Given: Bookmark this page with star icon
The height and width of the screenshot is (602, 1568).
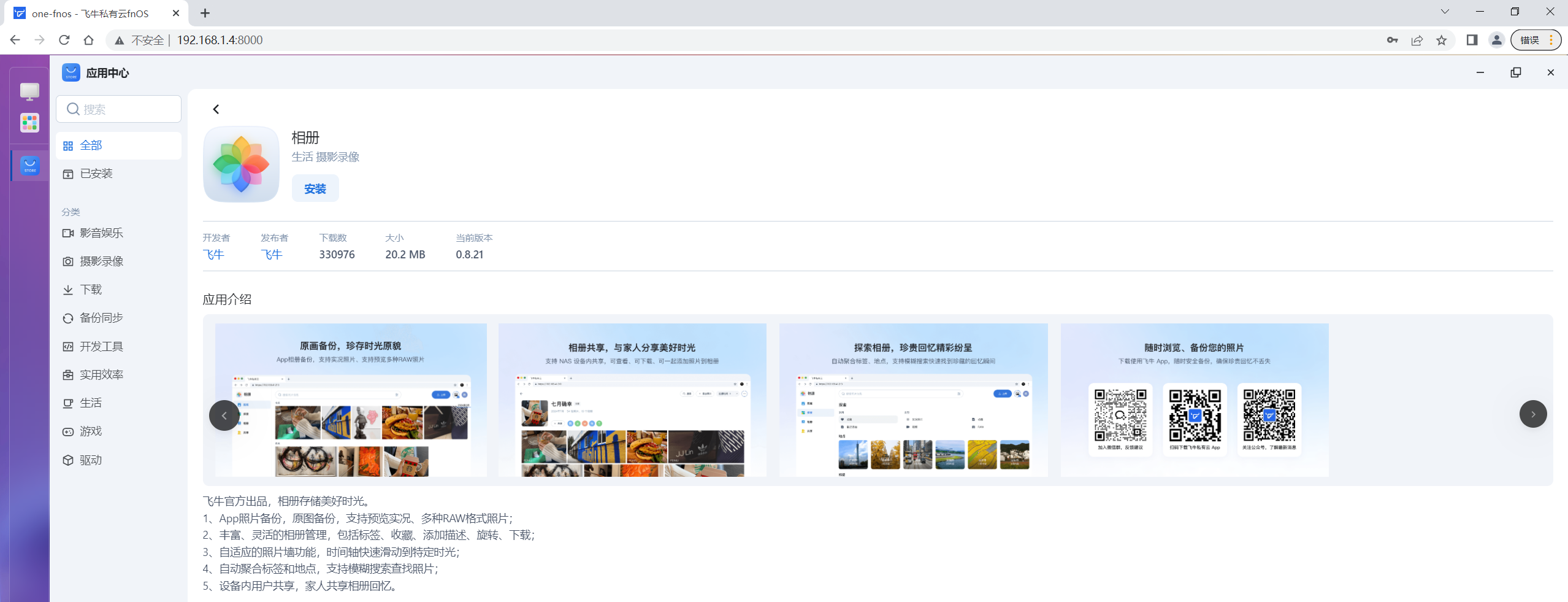Looking at the screenshot, I should coord(1442,40).
